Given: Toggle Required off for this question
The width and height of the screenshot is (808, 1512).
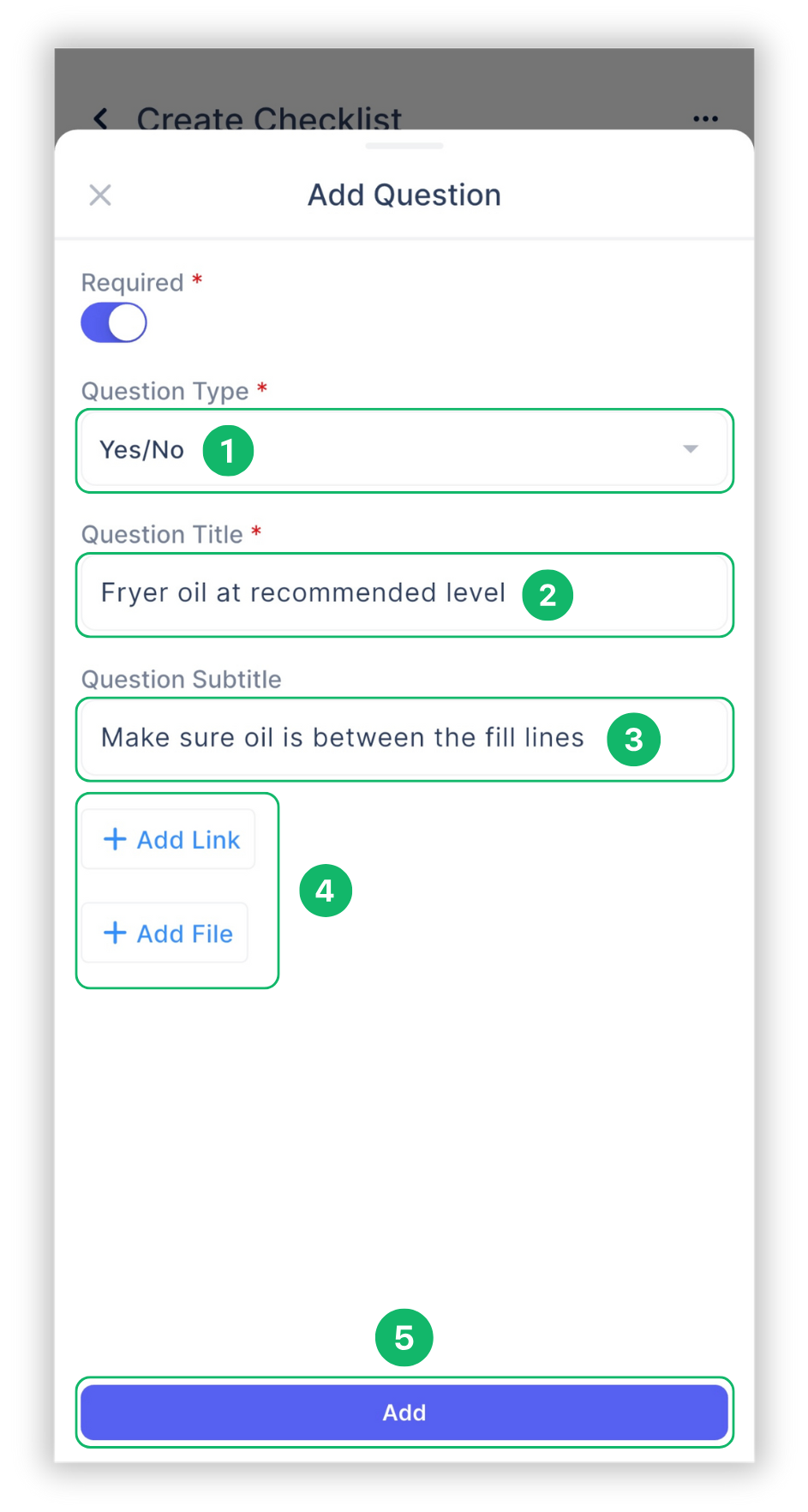Looking at the screenshot, I should pos(113,322).
